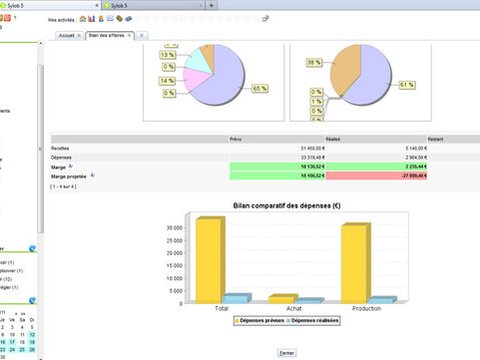Click the Dépenses prévues legend entry
Screen dimensions: 480x360
click(x=260, y=321)
